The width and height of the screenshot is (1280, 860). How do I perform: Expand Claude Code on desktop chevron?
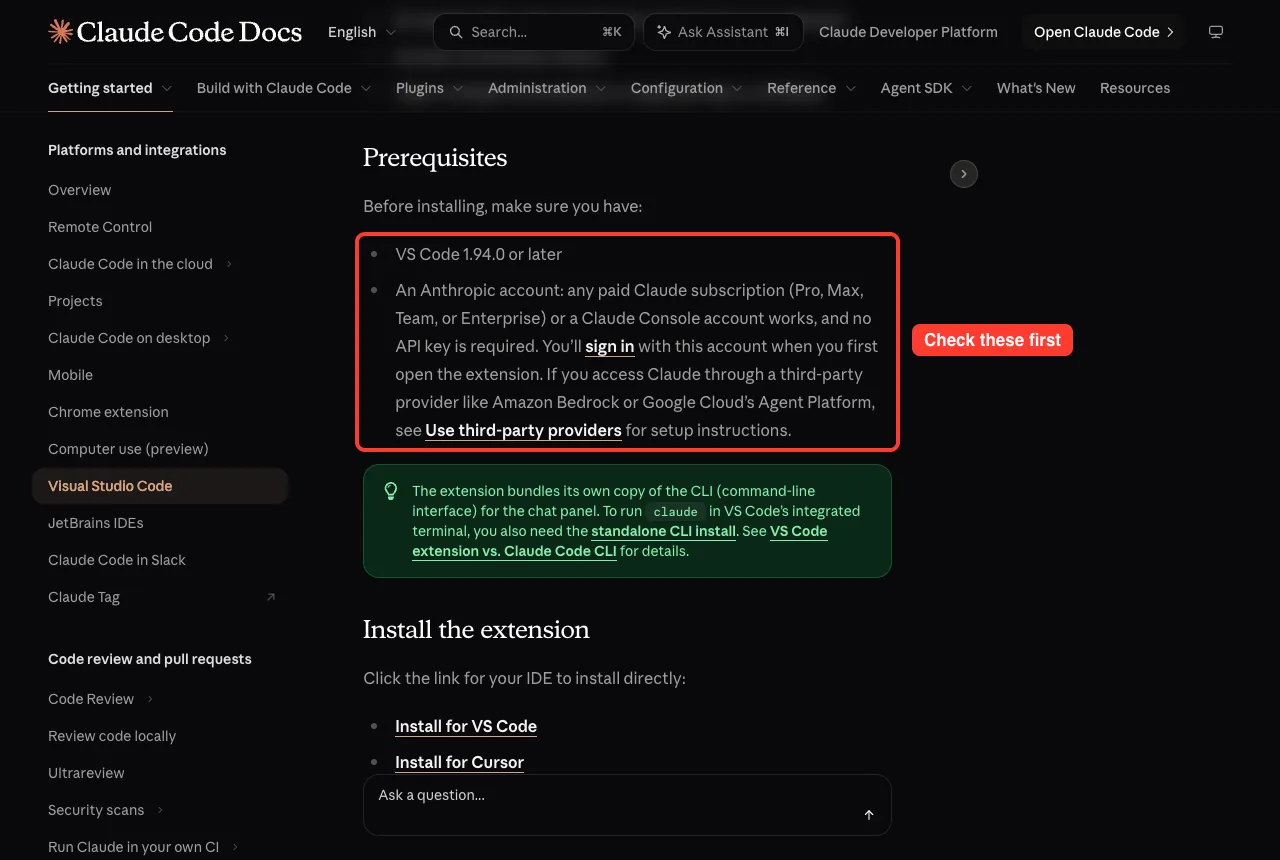(x=226, y=338)
